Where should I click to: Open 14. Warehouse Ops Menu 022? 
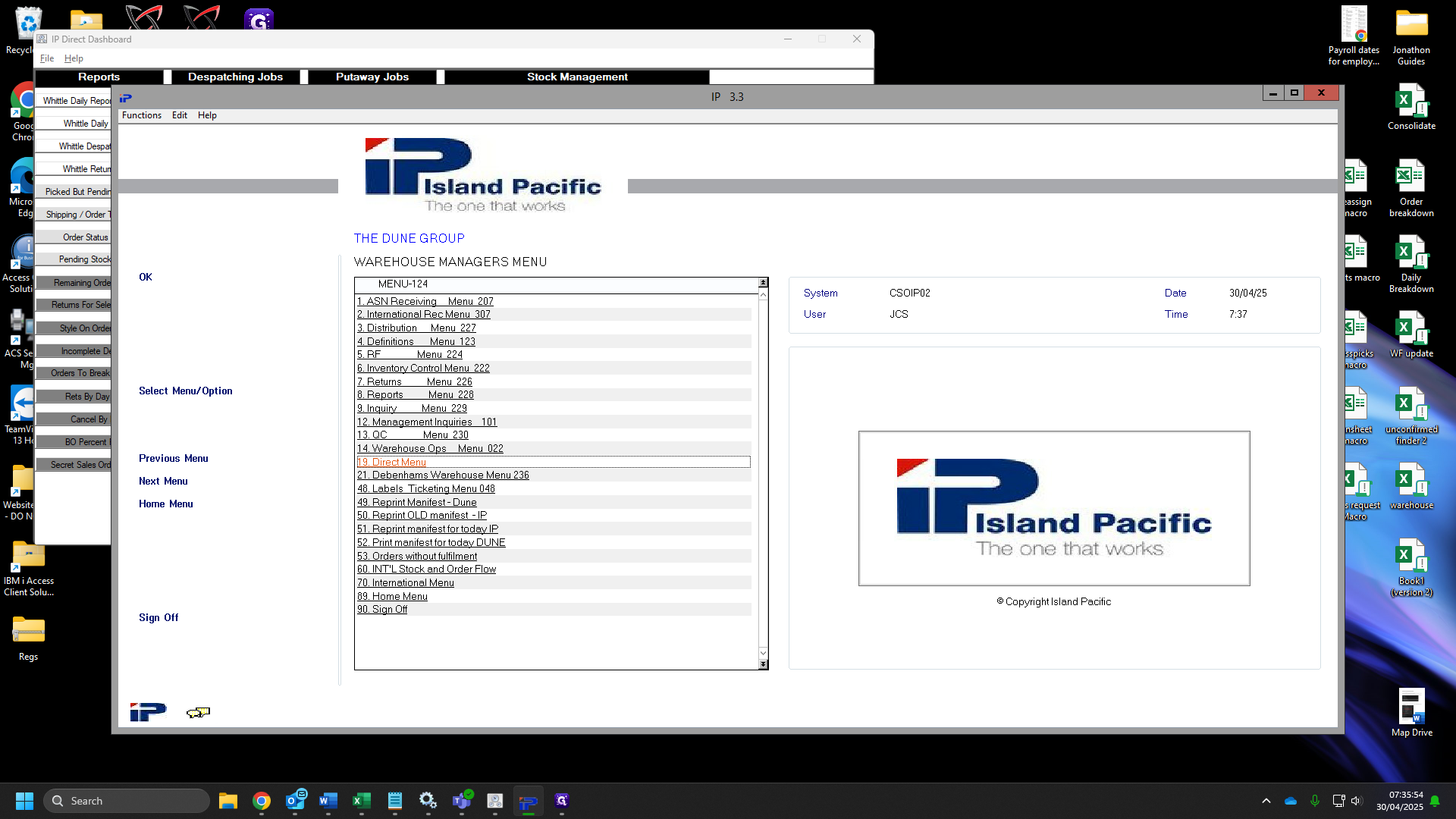(x=430, y=448)
